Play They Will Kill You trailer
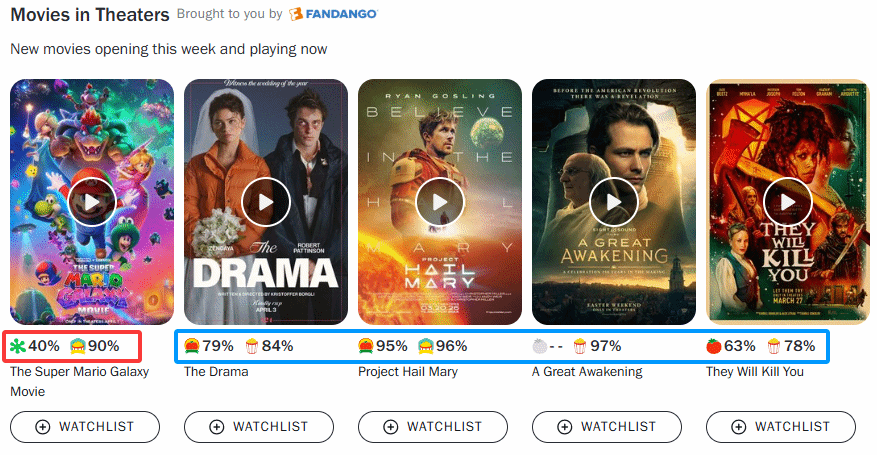This screenshot has height=455, width=877. click(x=788, y=203)
